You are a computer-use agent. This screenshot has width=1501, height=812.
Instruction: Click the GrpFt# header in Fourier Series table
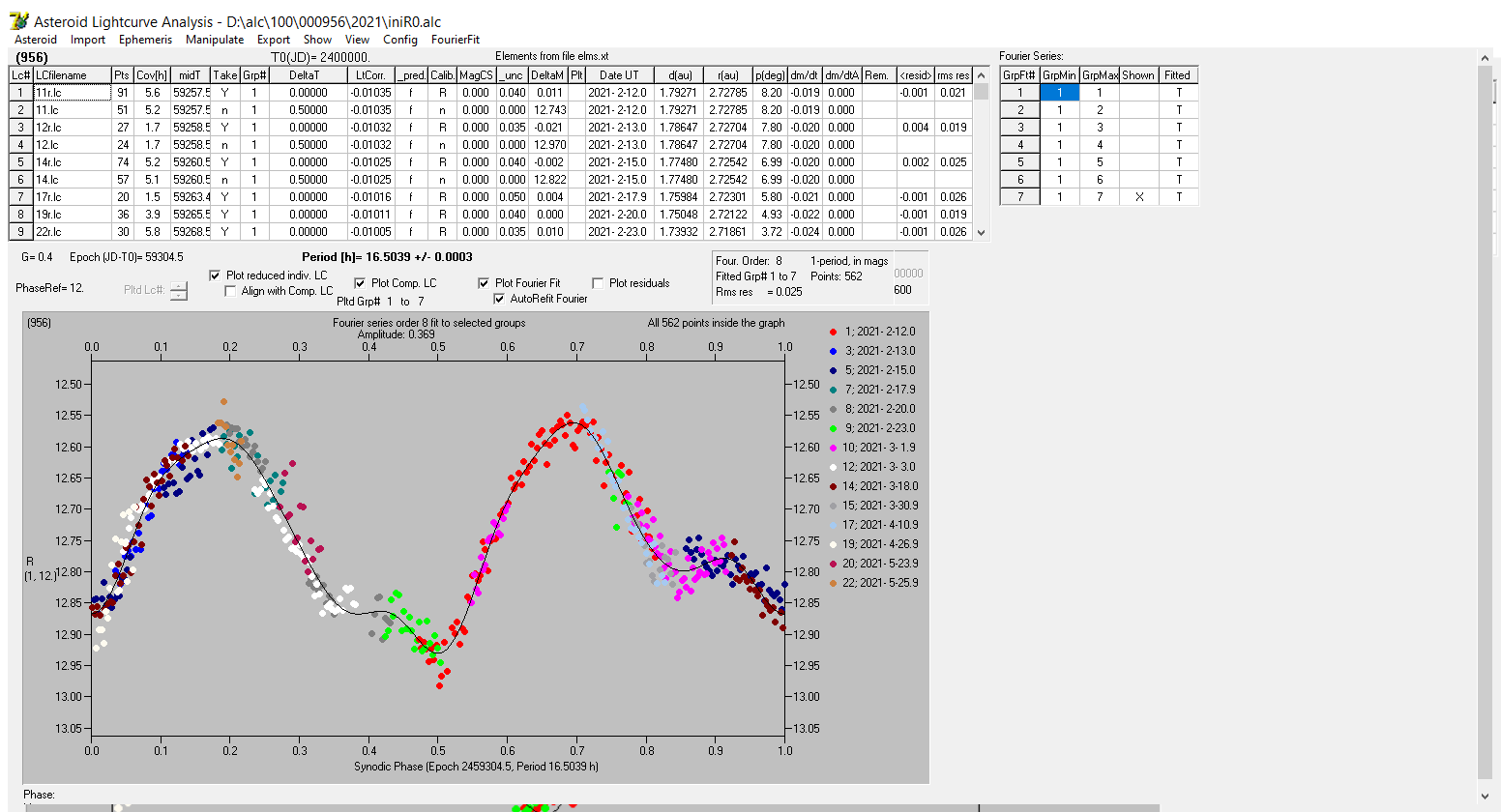(x=1019, y=75)
